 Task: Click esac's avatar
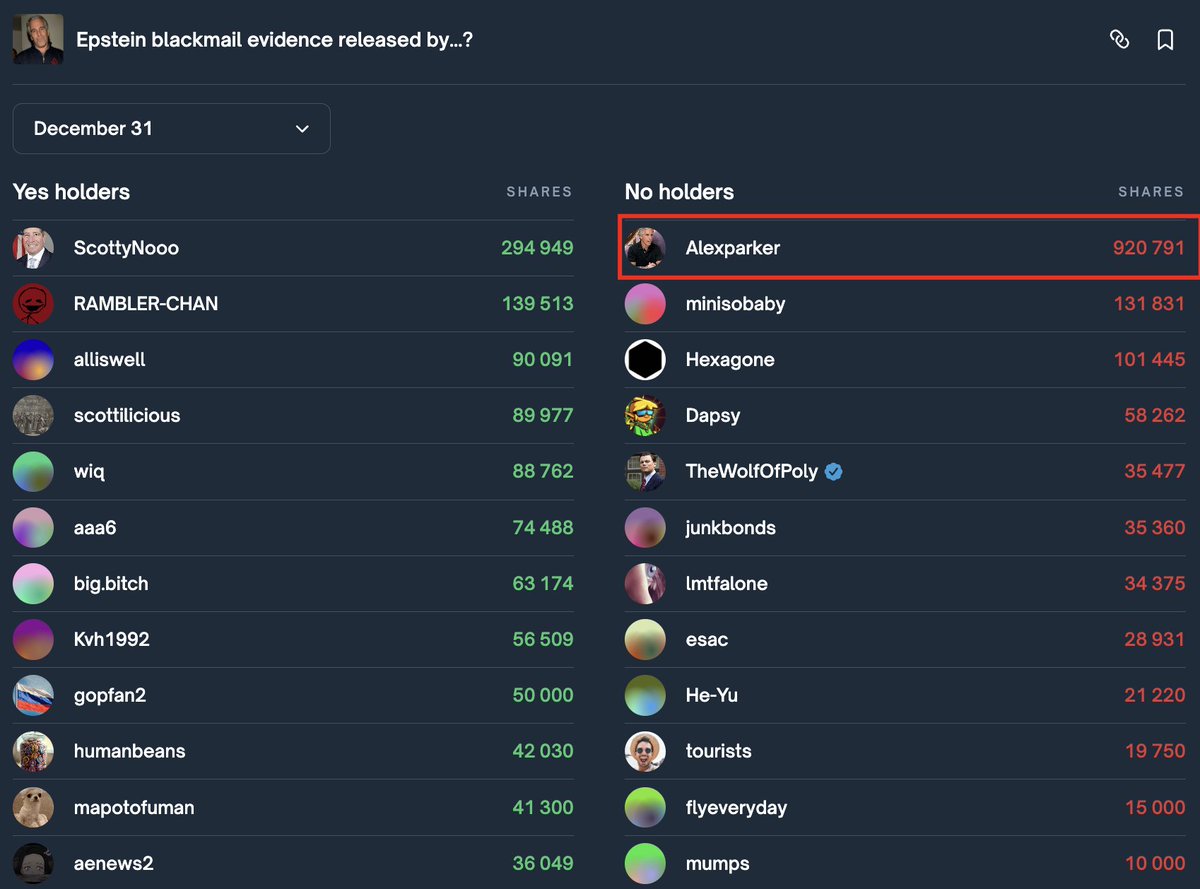tap(645, 640)
